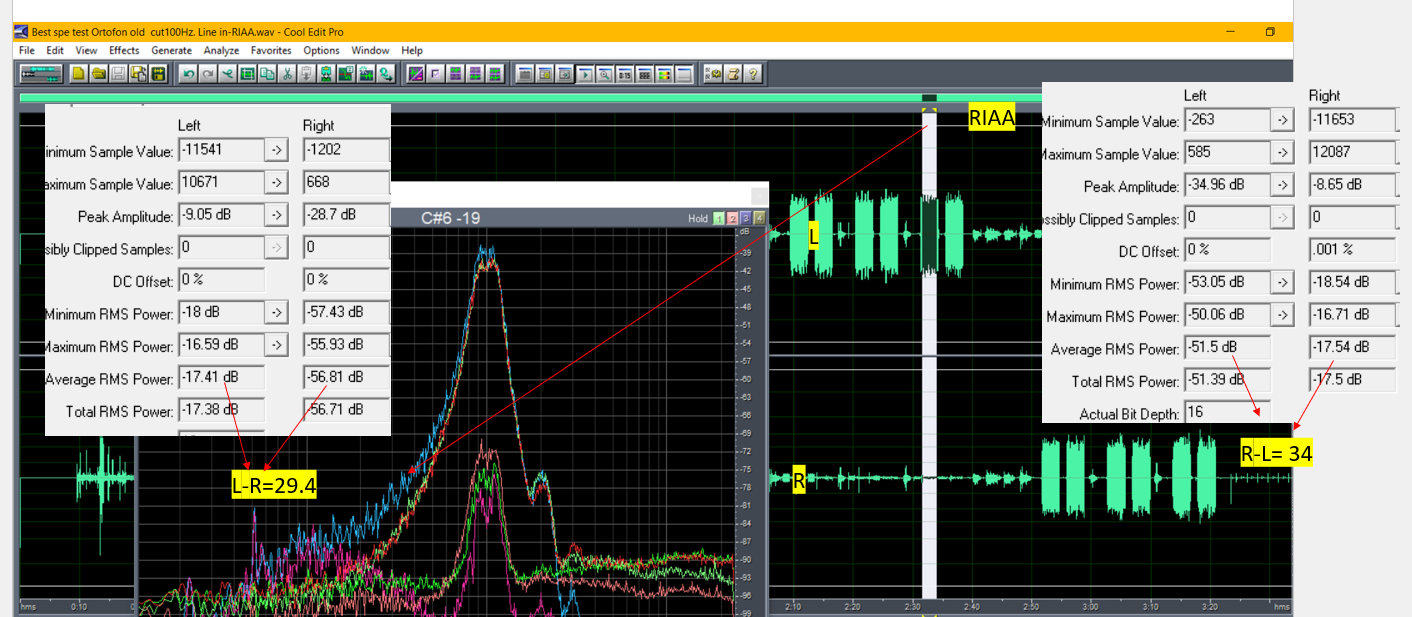Toggle Hold button 1 in frequency analysis
The width and height of the screenshot is (1412, 617).
(718, 219)
